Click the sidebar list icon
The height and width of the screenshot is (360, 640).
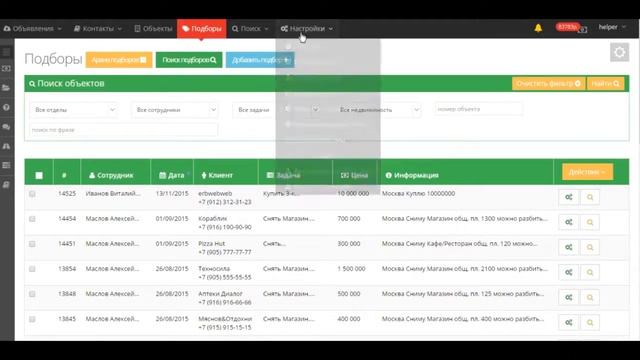coord(6,165)
